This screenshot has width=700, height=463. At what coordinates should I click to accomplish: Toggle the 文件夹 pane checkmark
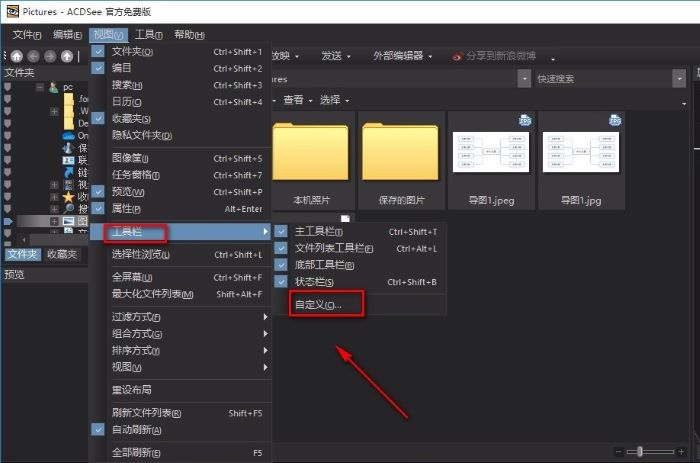click(x=98, y=51)
